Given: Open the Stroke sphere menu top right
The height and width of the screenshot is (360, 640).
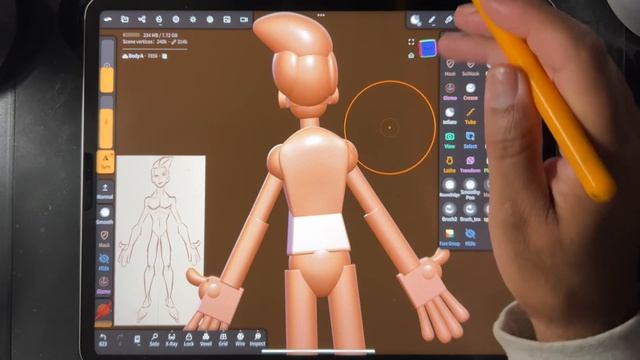Looking at the screenshot, I should [415, 20].
